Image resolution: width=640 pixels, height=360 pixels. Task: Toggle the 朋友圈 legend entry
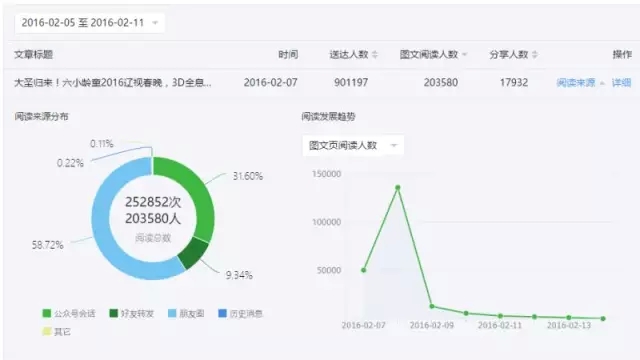(x=186, y=313)
